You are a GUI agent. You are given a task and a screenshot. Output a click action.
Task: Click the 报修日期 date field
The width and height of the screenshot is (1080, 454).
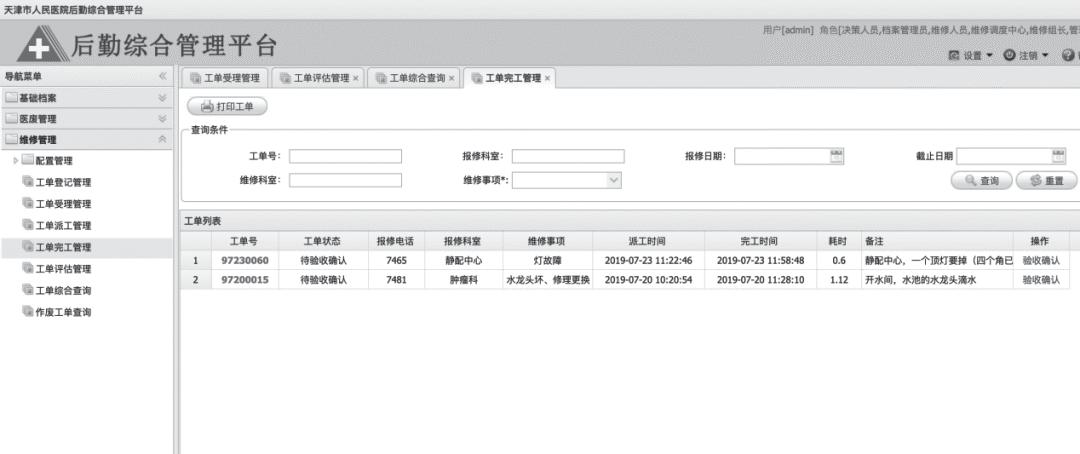click(782, 156)
